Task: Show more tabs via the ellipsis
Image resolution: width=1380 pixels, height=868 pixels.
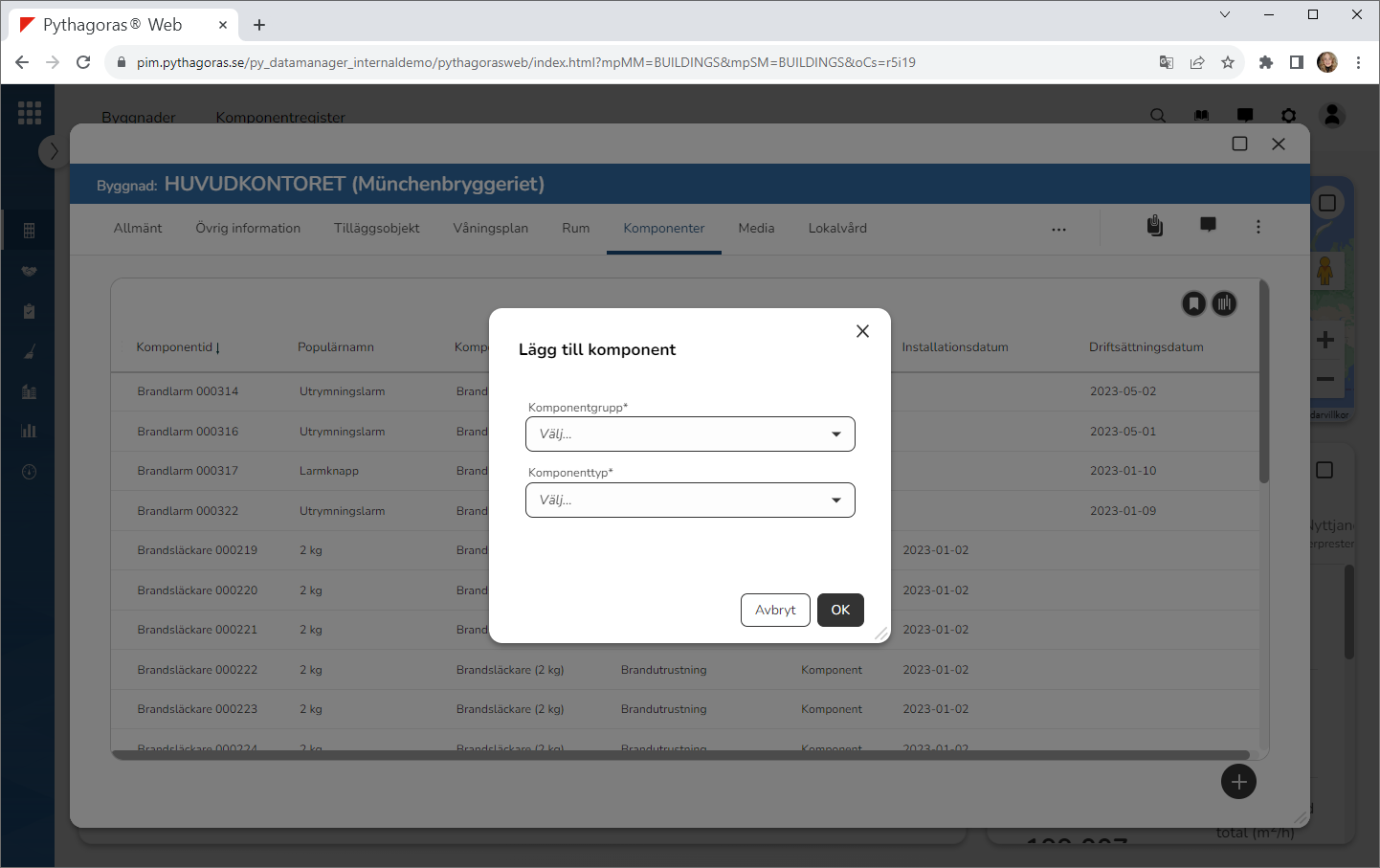Action: (x=1058, y=230)
